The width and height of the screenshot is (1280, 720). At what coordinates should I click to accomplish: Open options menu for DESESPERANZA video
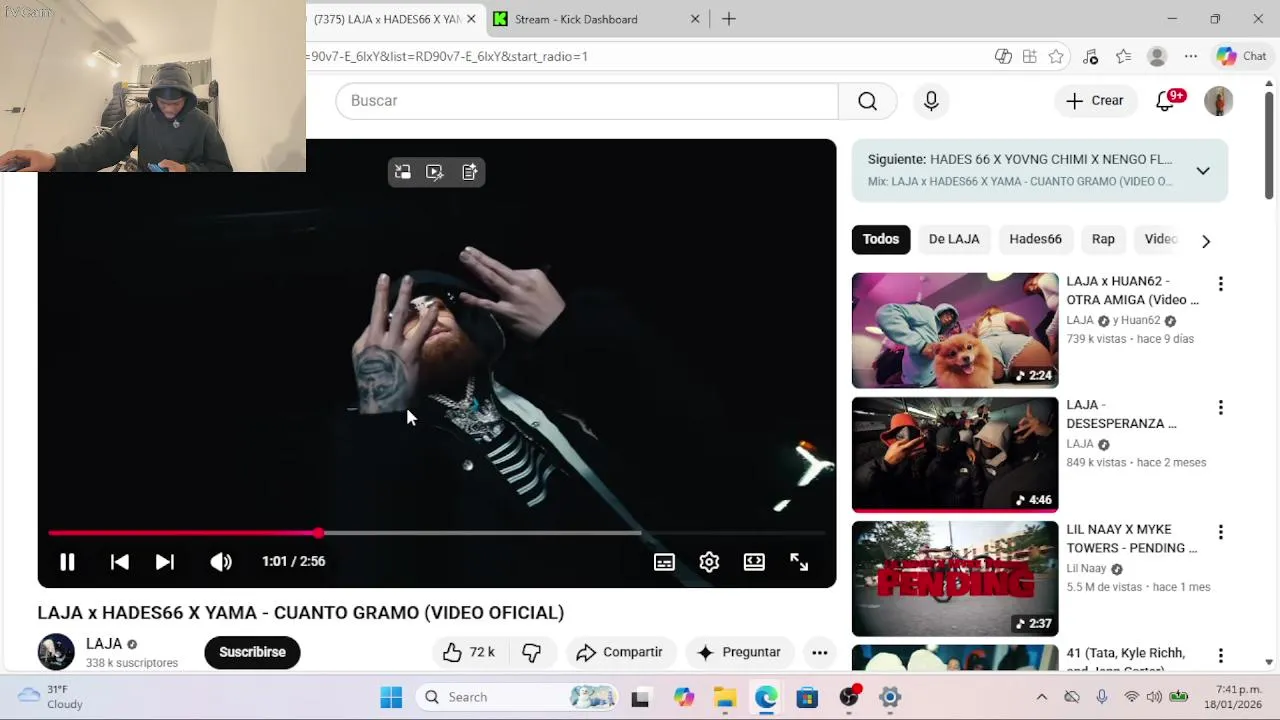coord(1220,408)
